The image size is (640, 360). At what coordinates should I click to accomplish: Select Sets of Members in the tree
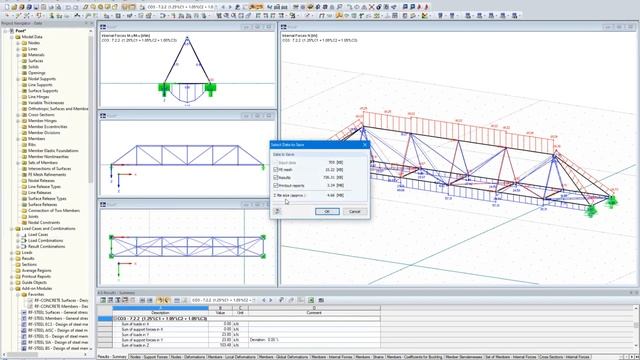[42, 162]
